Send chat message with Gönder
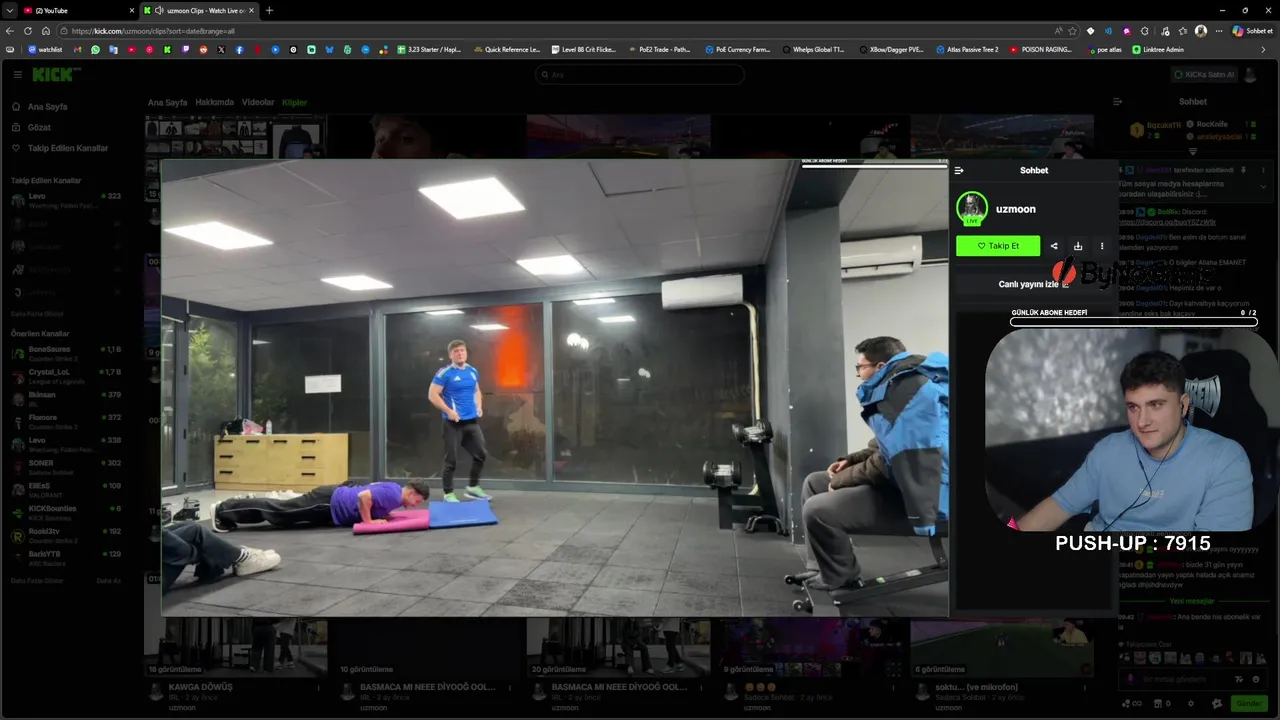Image resolution: width=1280 pixels, height=720 pixels. (1249, 703)
